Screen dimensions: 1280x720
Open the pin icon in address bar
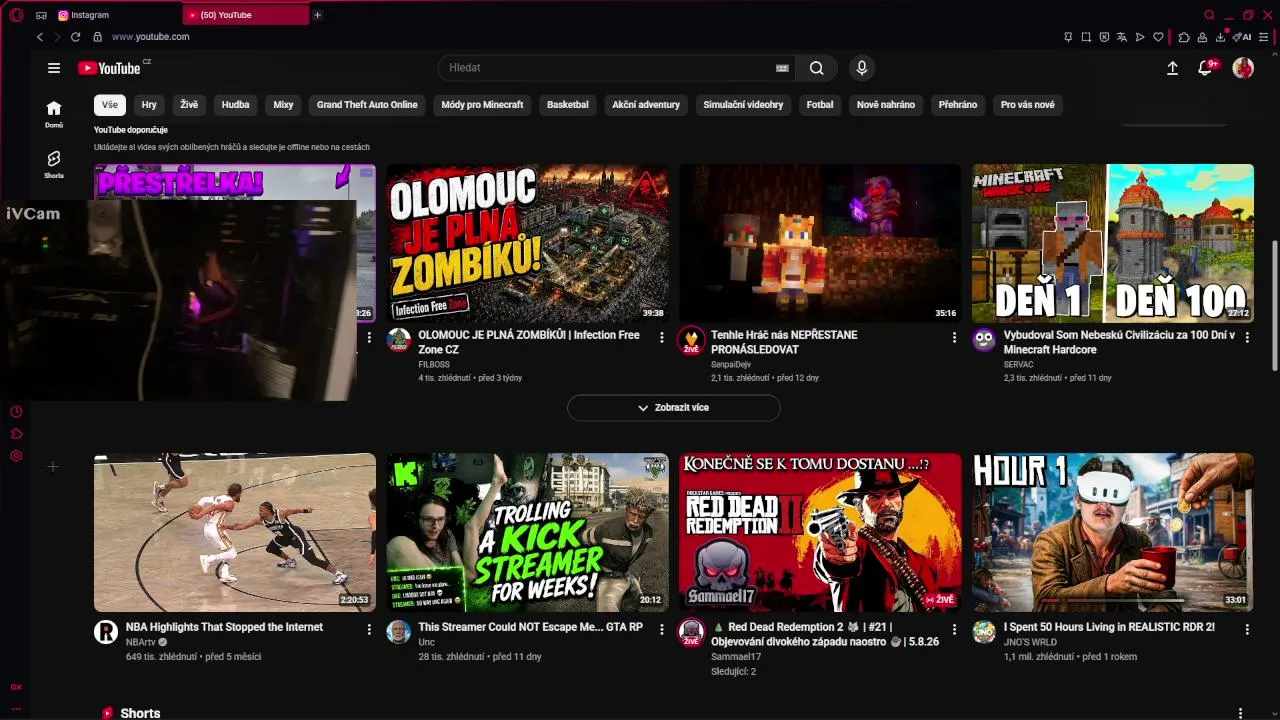[x=1068, y=37]
